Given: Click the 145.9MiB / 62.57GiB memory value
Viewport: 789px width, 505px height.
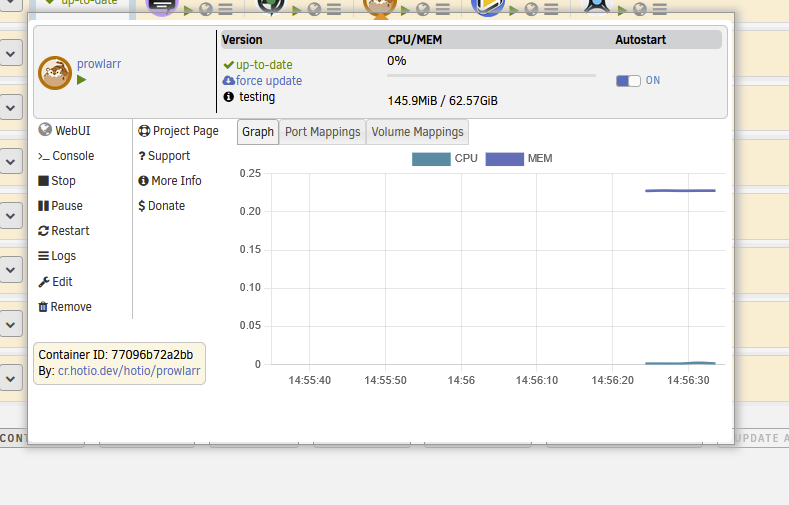Looking at the screenshot, I should coord(442,101).
